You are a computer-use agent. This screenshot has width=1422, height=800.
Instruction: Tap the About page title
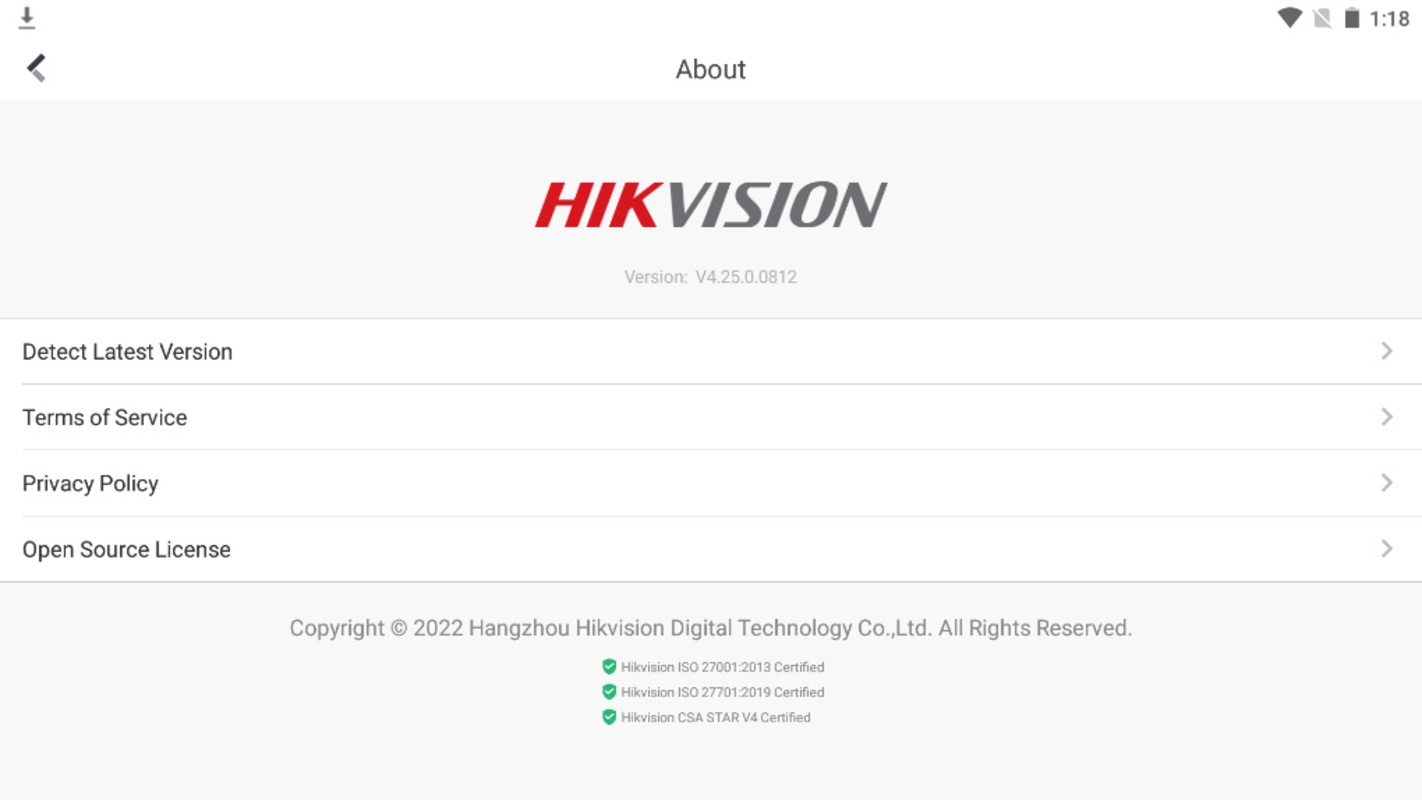711,69
